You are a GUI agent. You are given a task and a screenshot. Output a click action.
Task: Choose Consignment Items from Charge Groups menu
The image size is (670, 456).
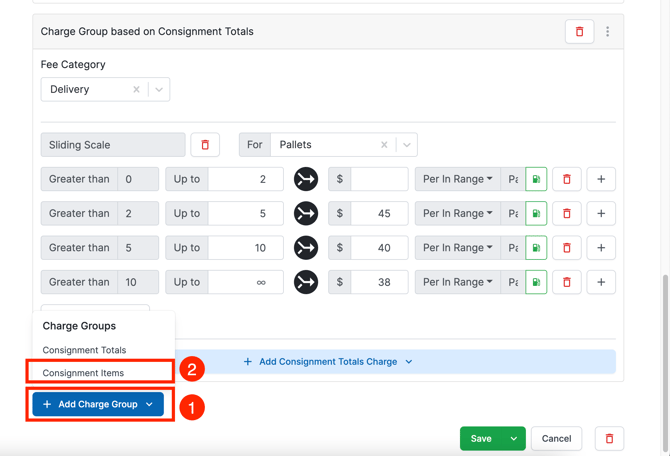tap(83, 373)
